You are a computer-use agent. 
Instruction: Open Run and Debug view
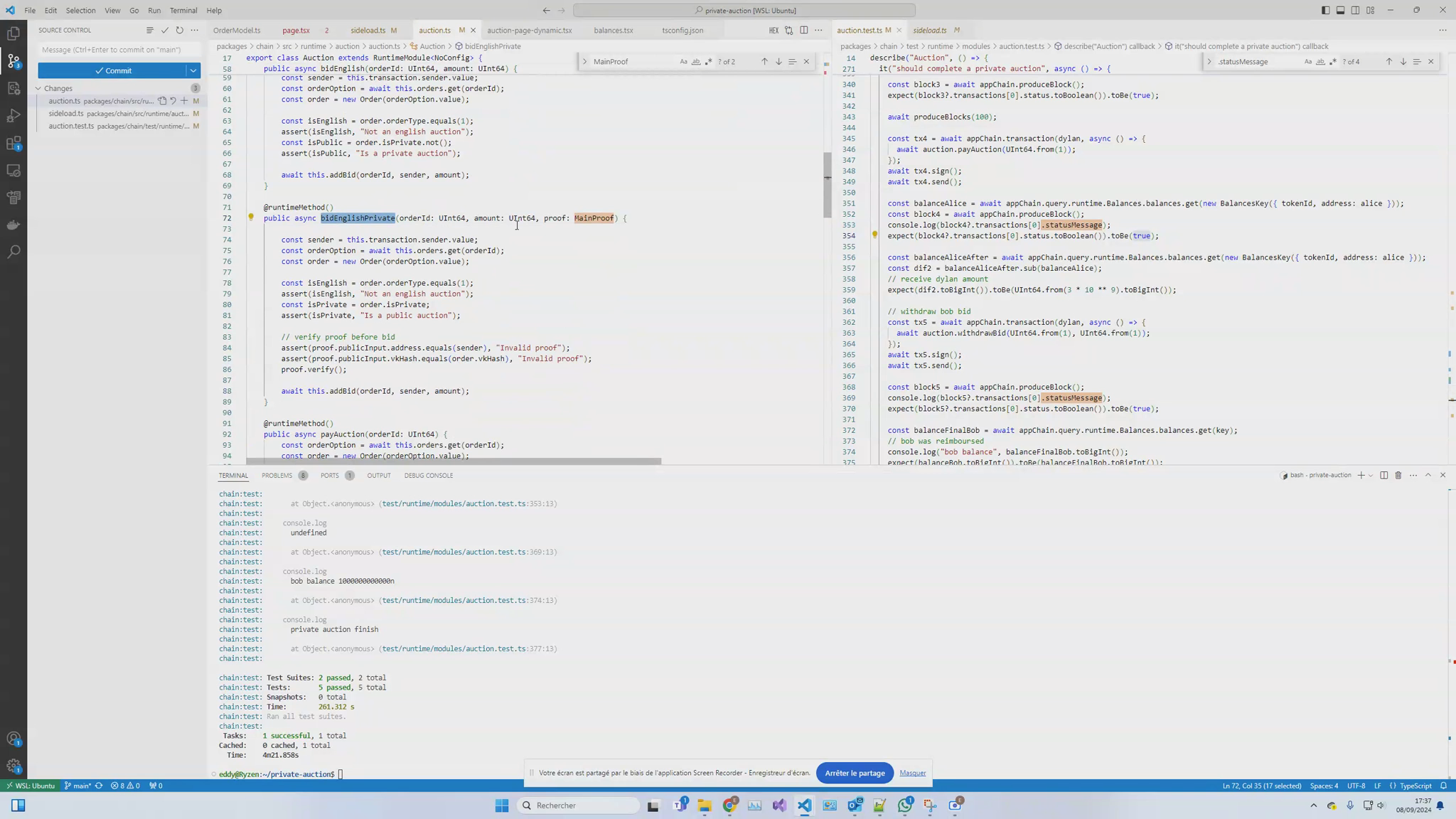pyautogui.click(x=14, y=116)
